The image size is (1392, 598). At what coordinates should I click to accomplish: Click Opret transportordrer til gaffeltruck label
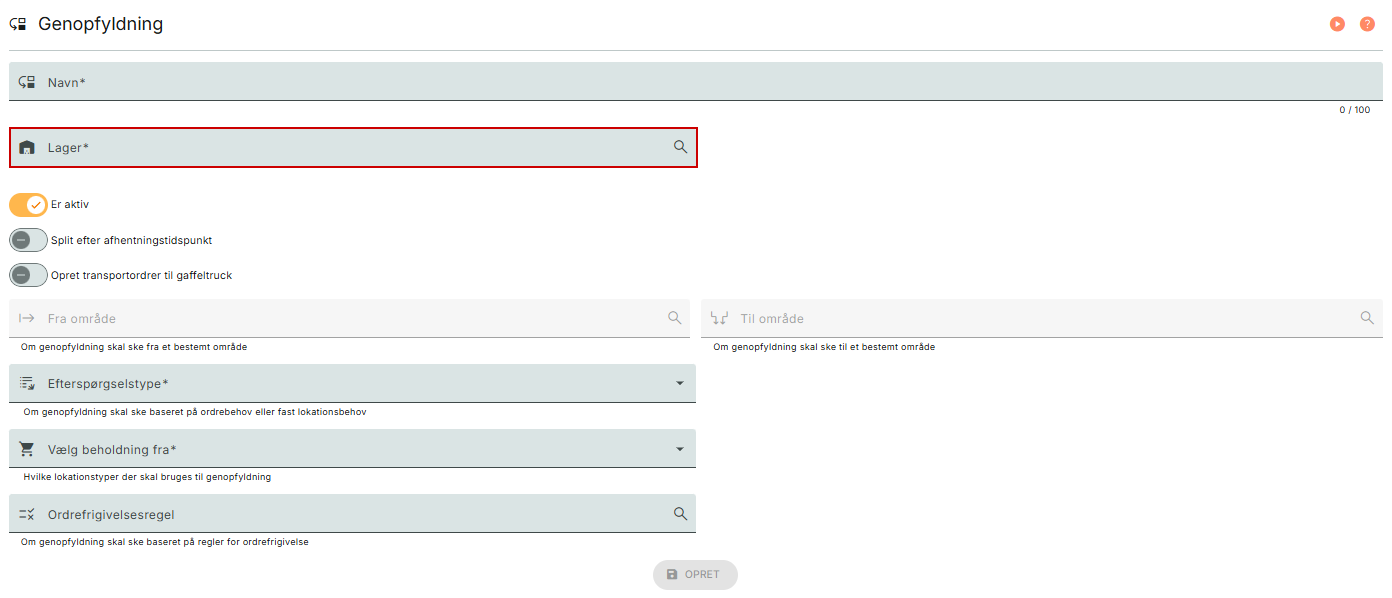(x=141, y=275)
